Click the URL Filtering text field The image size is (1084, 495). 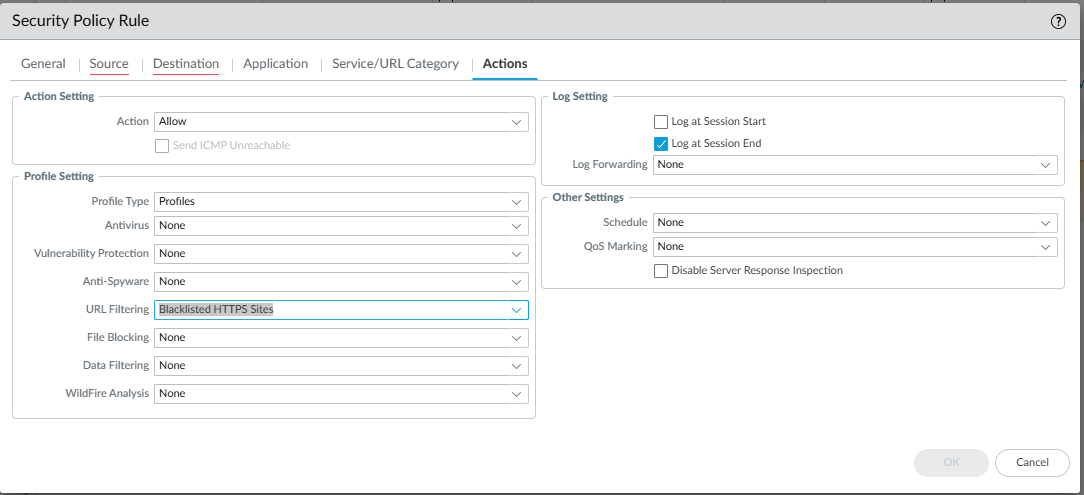(330, 310)
